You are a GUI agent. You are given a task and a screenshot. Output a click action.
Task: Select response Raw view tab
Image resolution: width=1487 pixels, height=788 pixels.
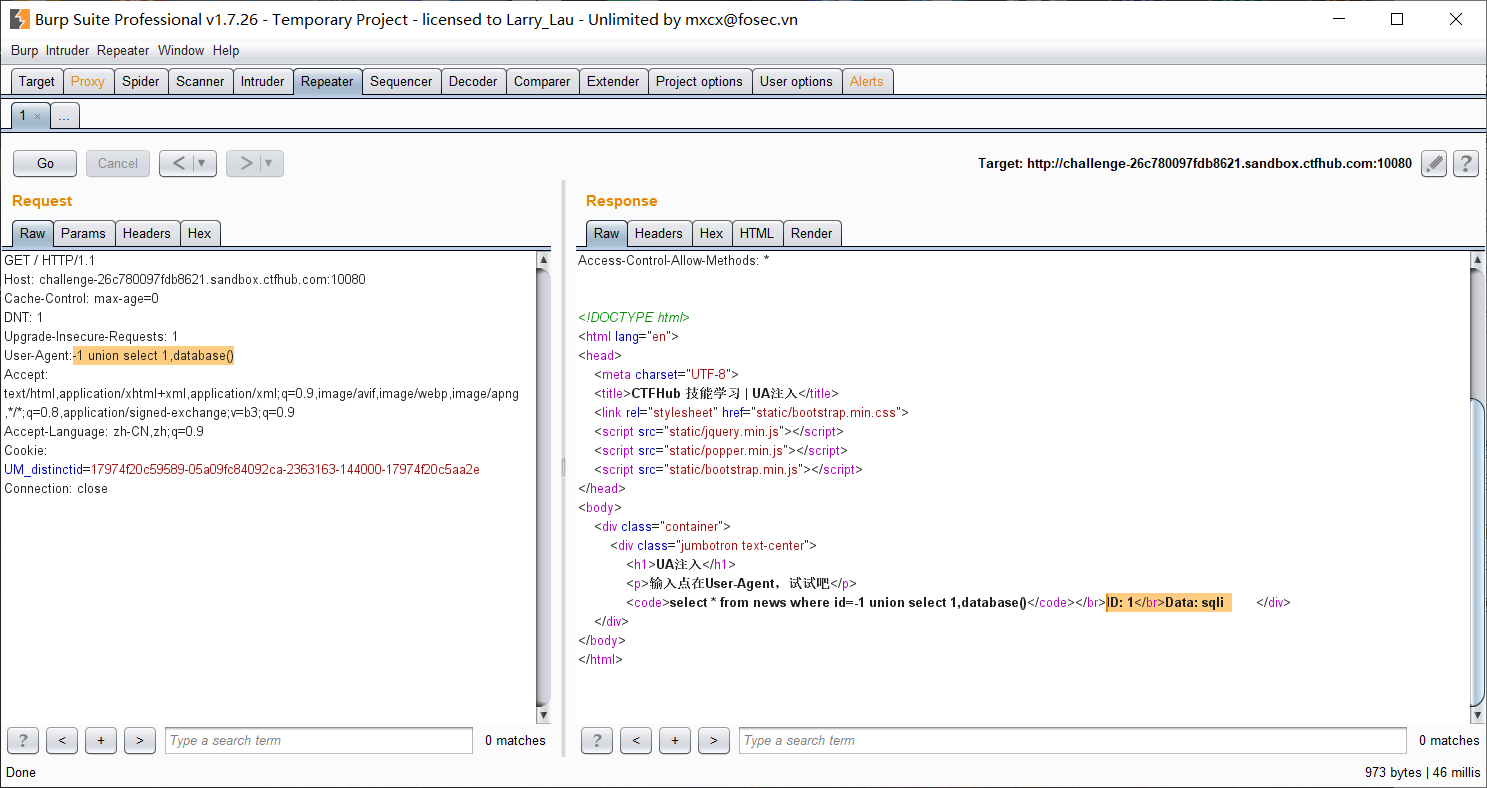tap(607, 233)
